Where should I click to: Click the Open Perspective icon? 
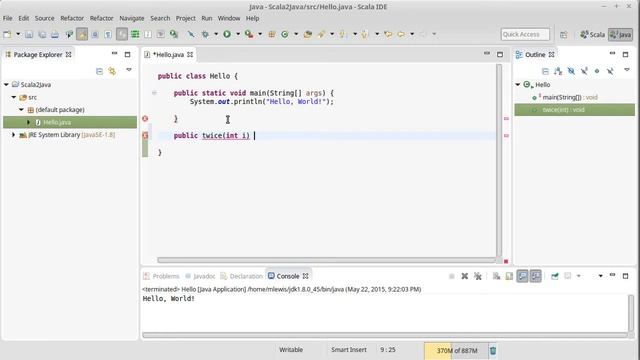(x=564, y=35)
